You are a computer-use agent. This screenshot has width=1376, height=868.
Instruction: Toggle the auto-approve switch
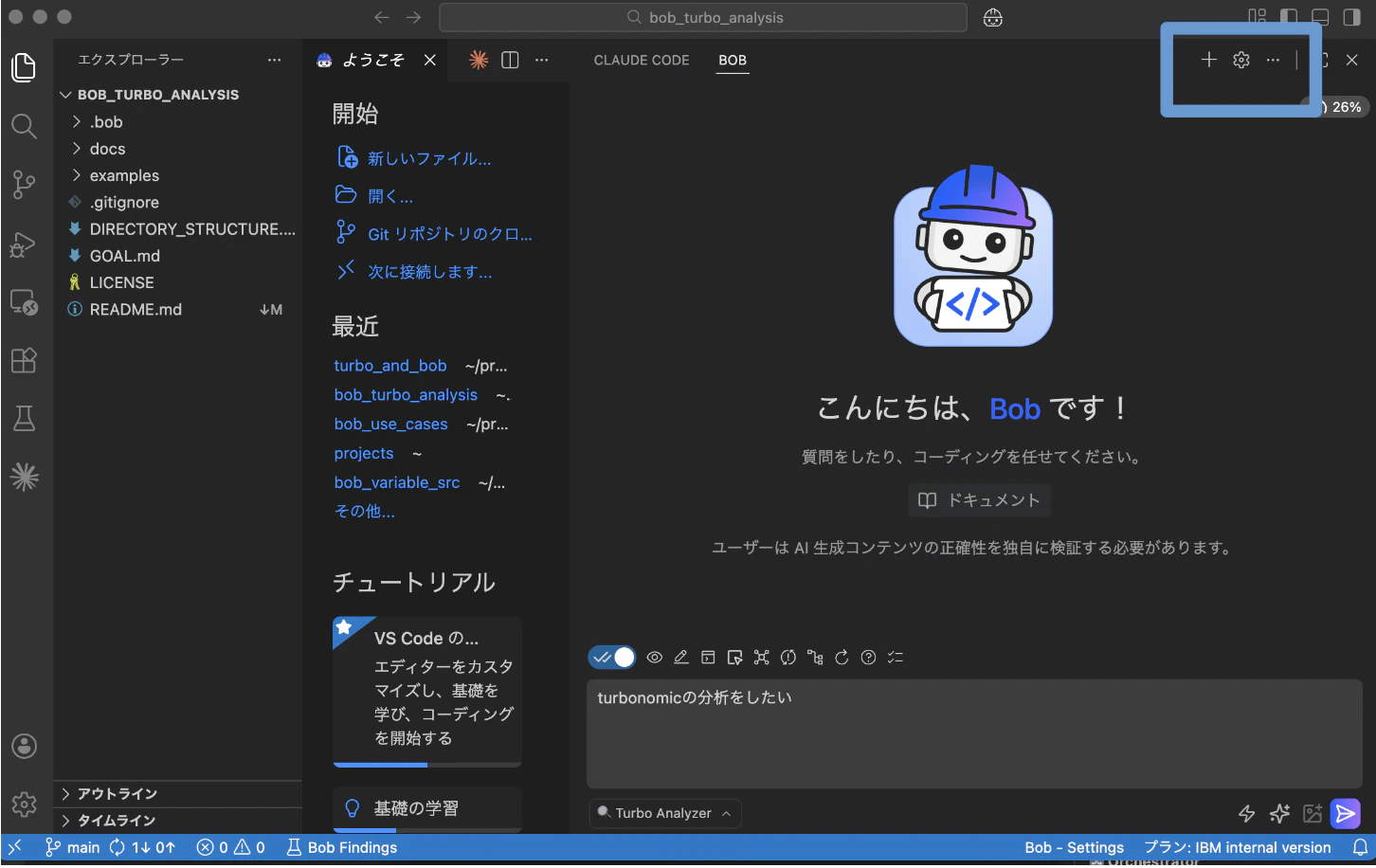tap(612, 657)
